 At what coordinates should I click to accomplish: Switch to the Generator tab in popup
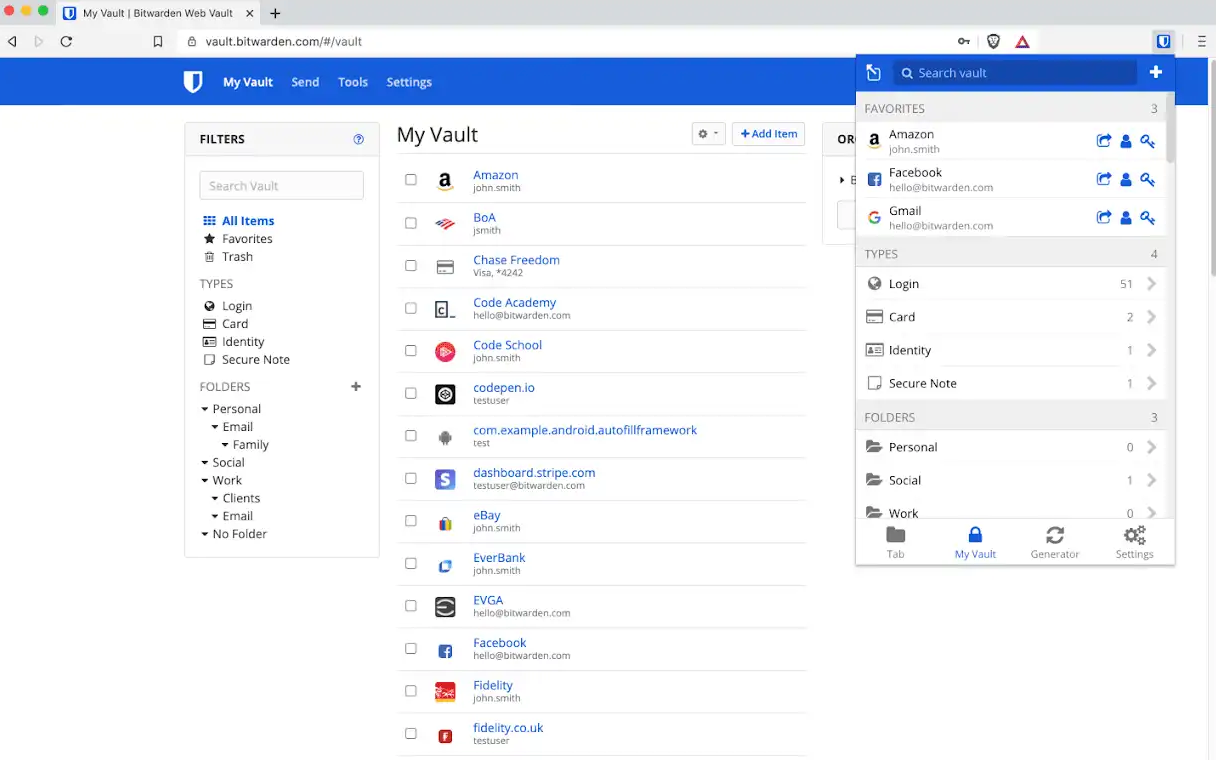click(x=1054, y=542)
